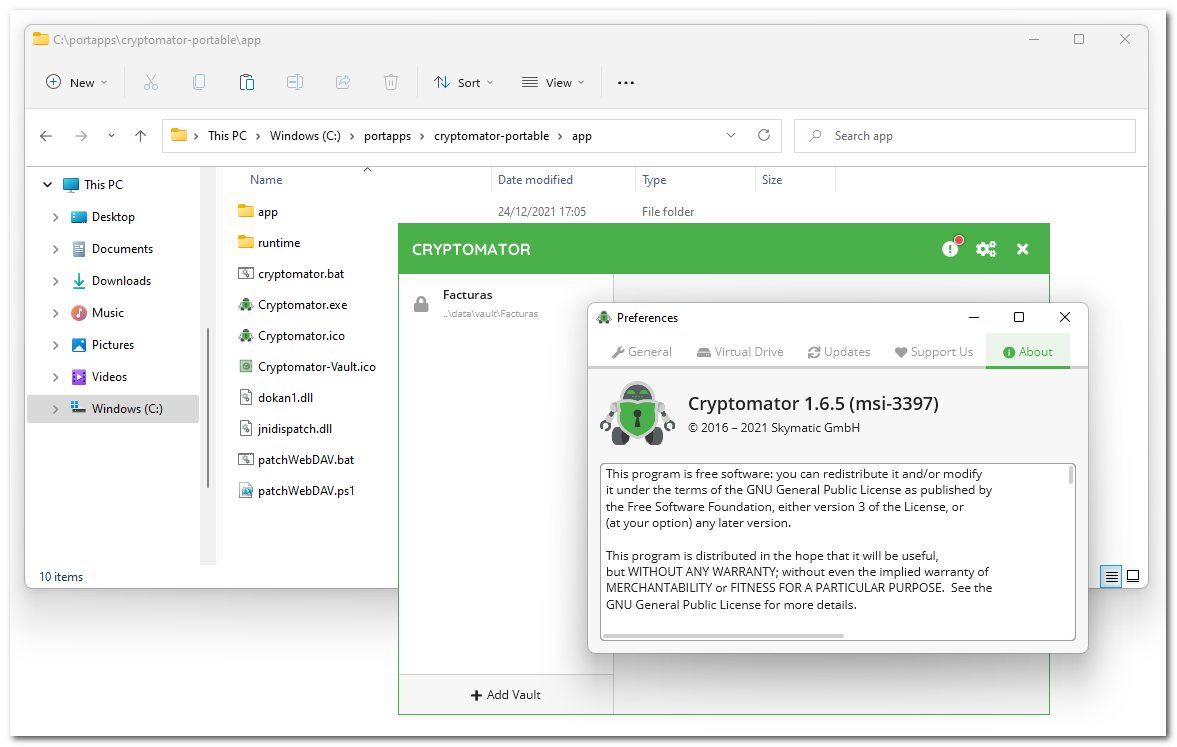Image resolution: width=1177 pixels, height=747 pixels.
Task: Click the Paste icon in Explorer toolbar
Action: point(247,83)
